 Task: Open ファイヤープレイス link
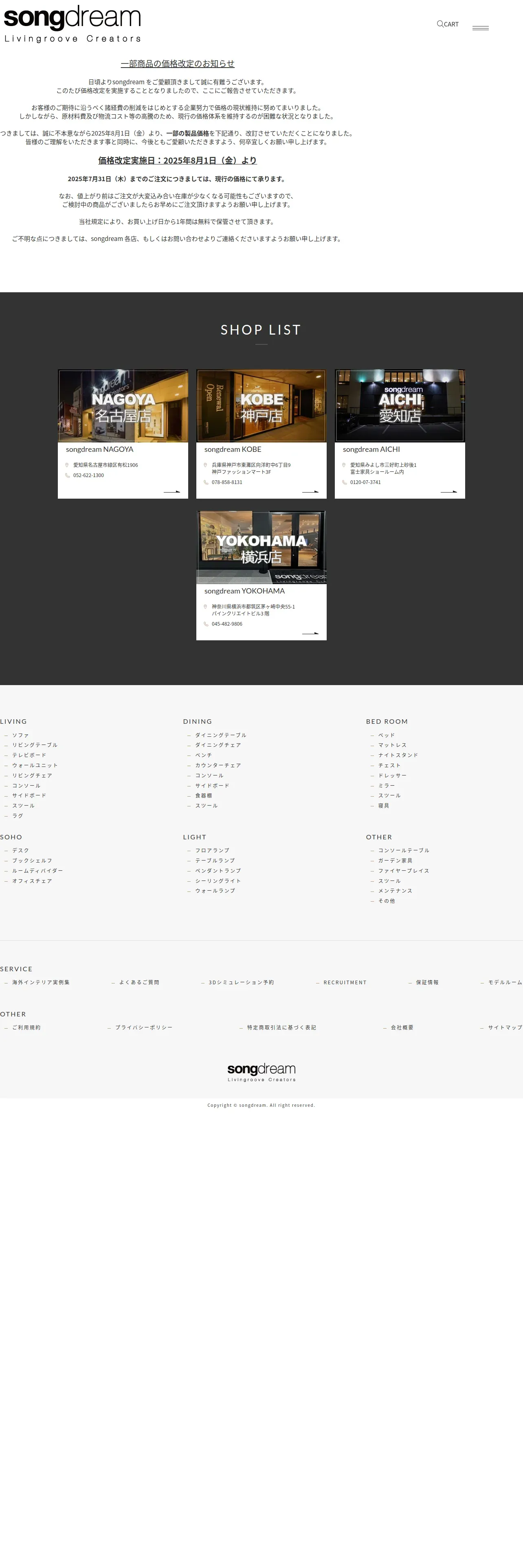(404, 870)
